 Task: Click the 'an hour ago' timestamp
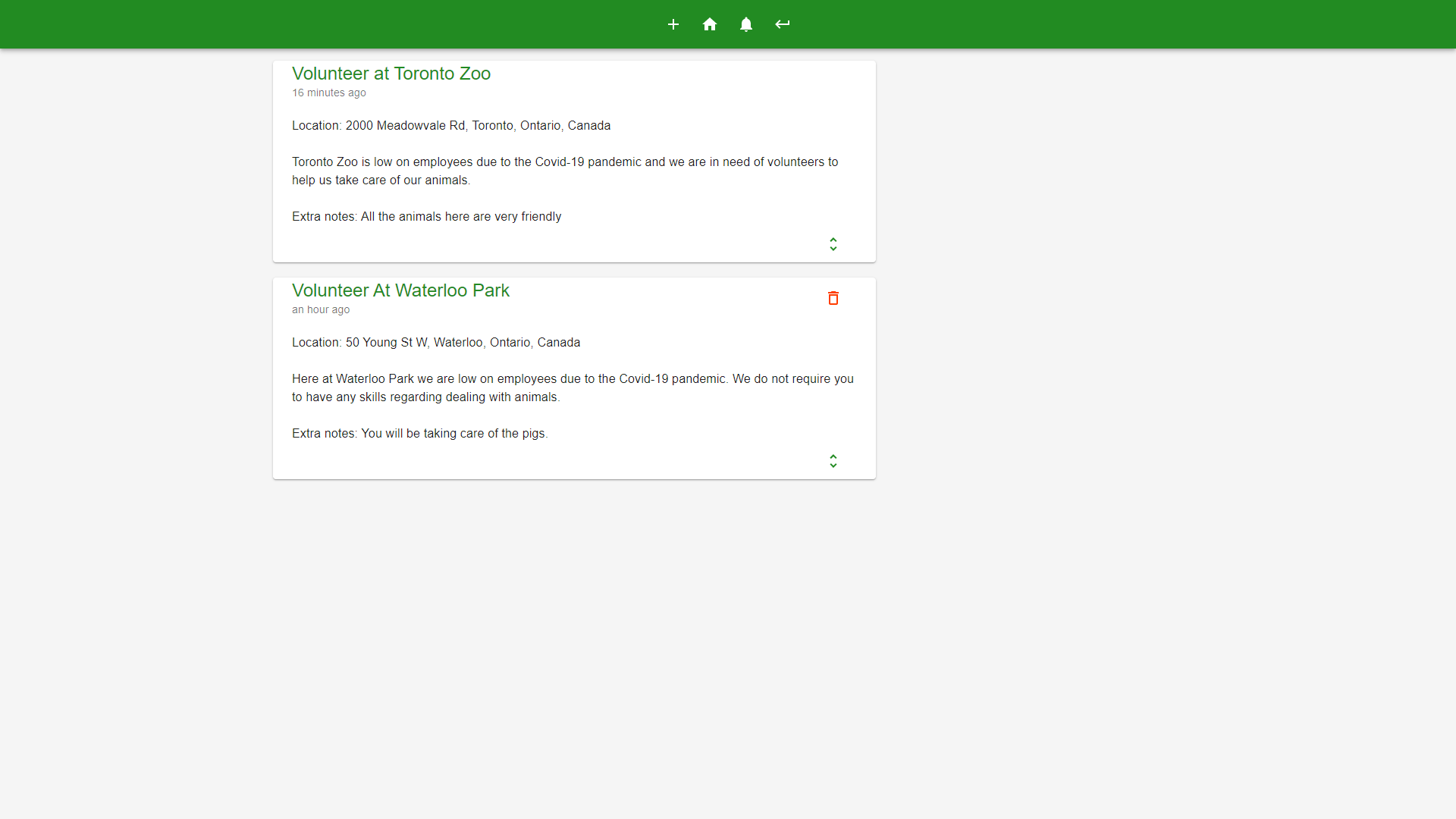(320, 309)
